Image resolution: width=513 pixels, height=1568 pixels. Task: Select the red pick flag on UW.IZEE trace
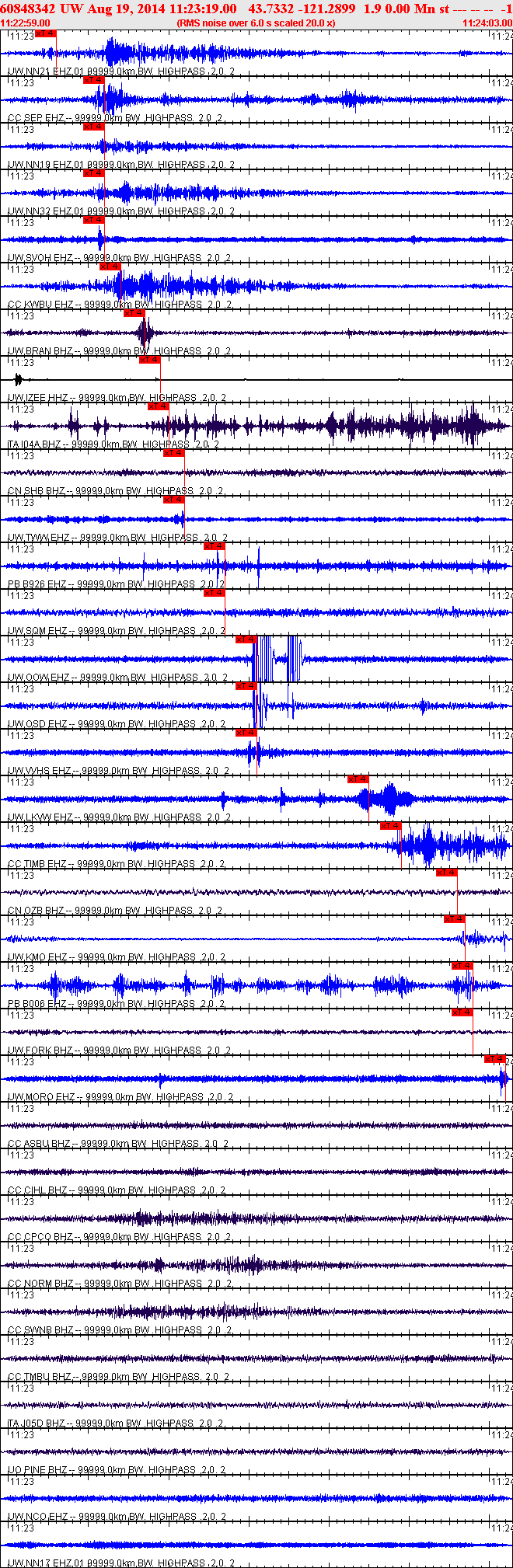[149, 360]
